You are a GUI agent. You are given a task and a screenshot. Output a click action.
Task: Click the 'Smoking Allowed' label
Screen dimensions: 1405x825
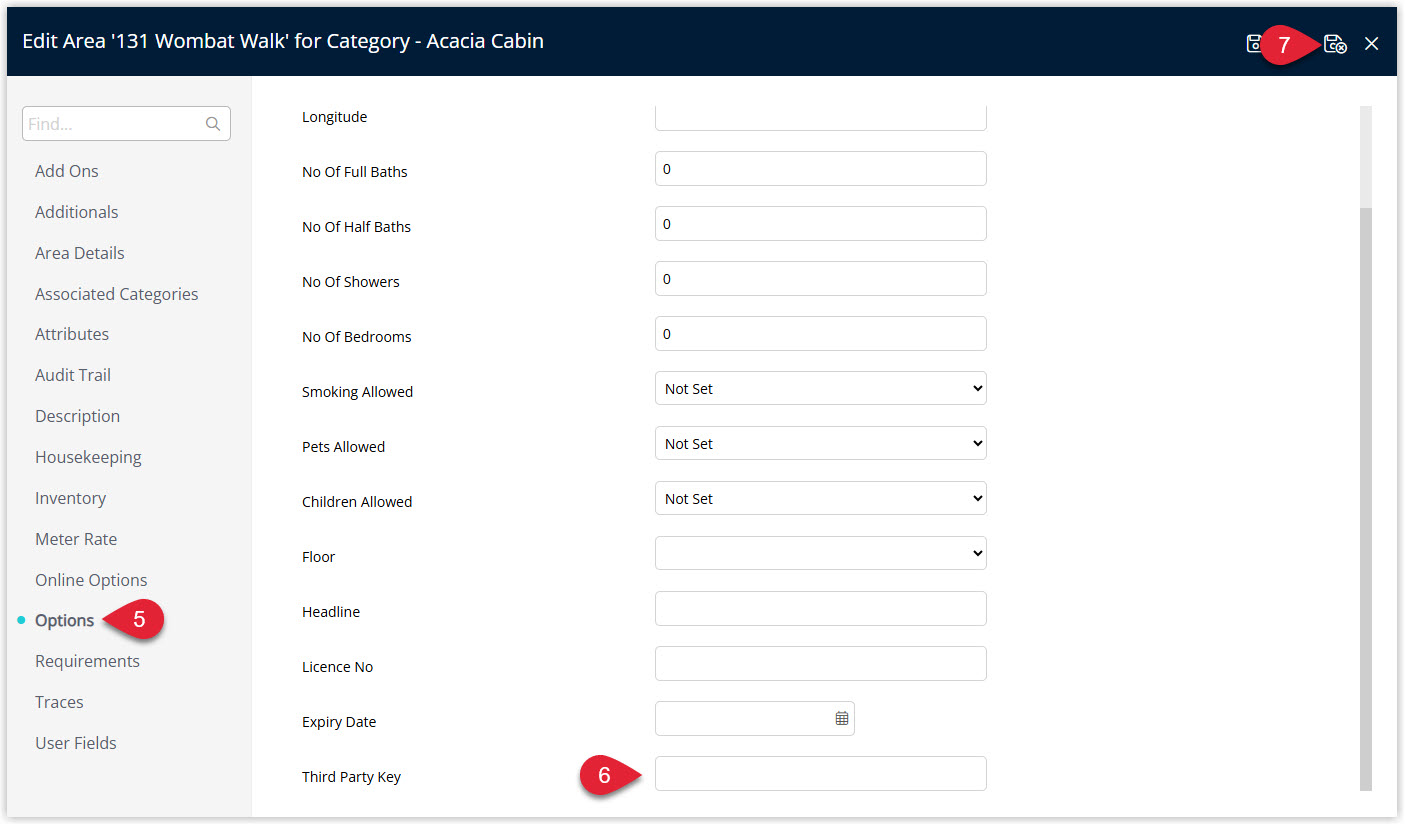pyautogui.click(x=357, y=392)
